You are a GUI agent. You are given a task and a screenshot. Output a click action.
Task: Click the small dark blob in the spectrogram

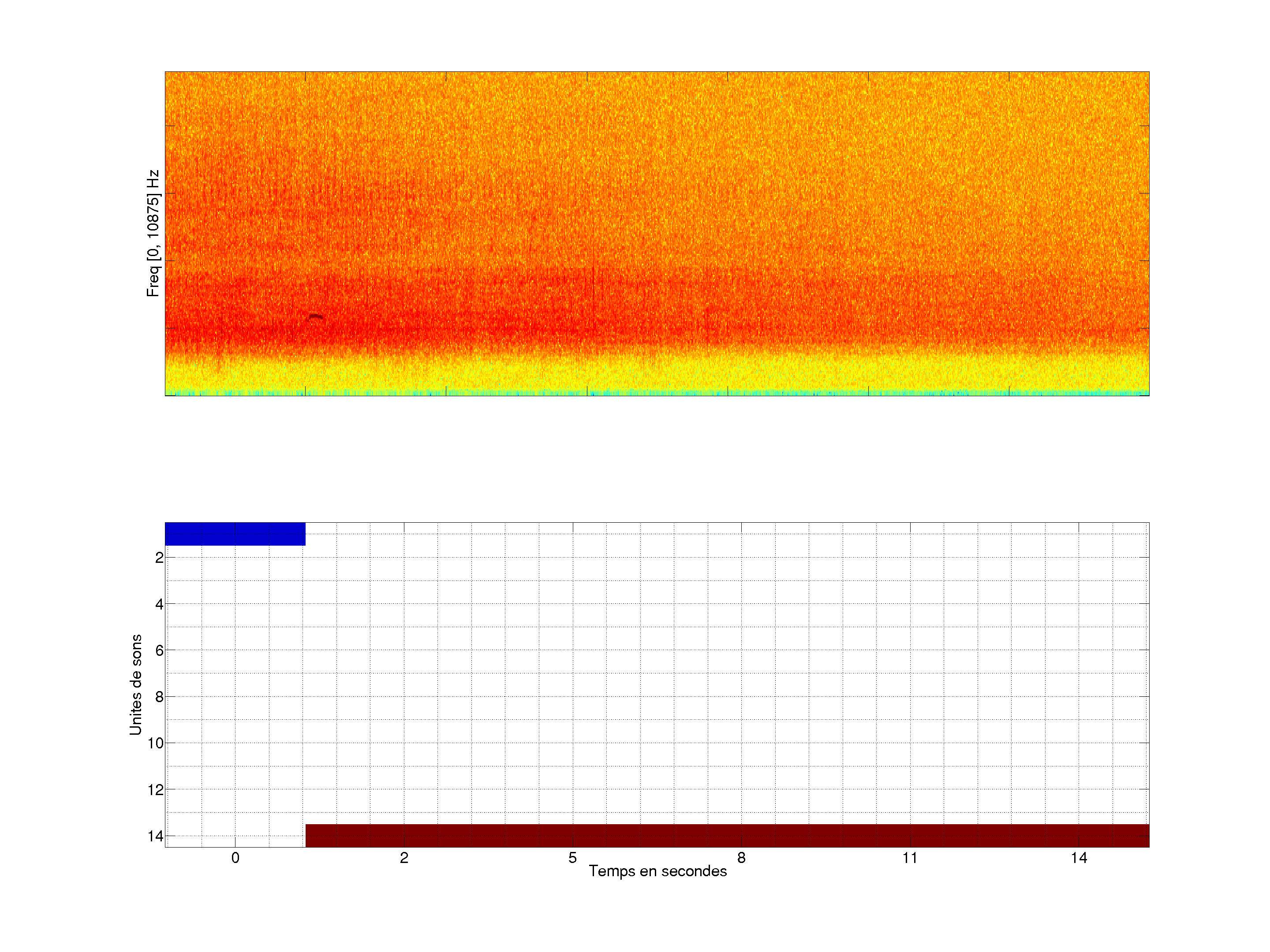(x=316, y=317)
